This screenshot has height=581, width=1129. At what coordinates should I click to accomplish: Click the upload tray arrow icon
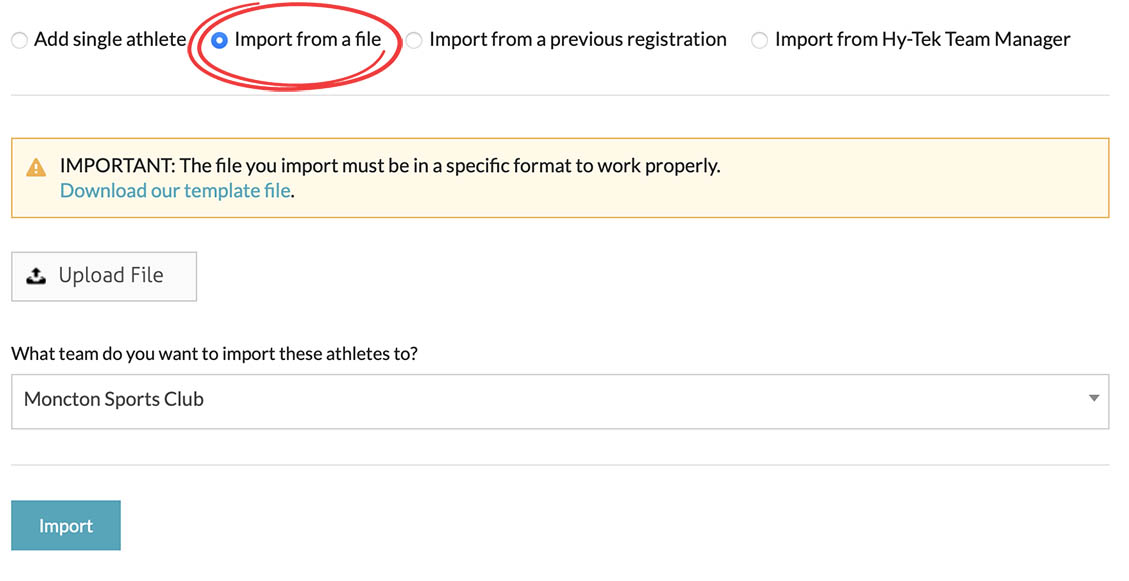(x=36, y=276)
